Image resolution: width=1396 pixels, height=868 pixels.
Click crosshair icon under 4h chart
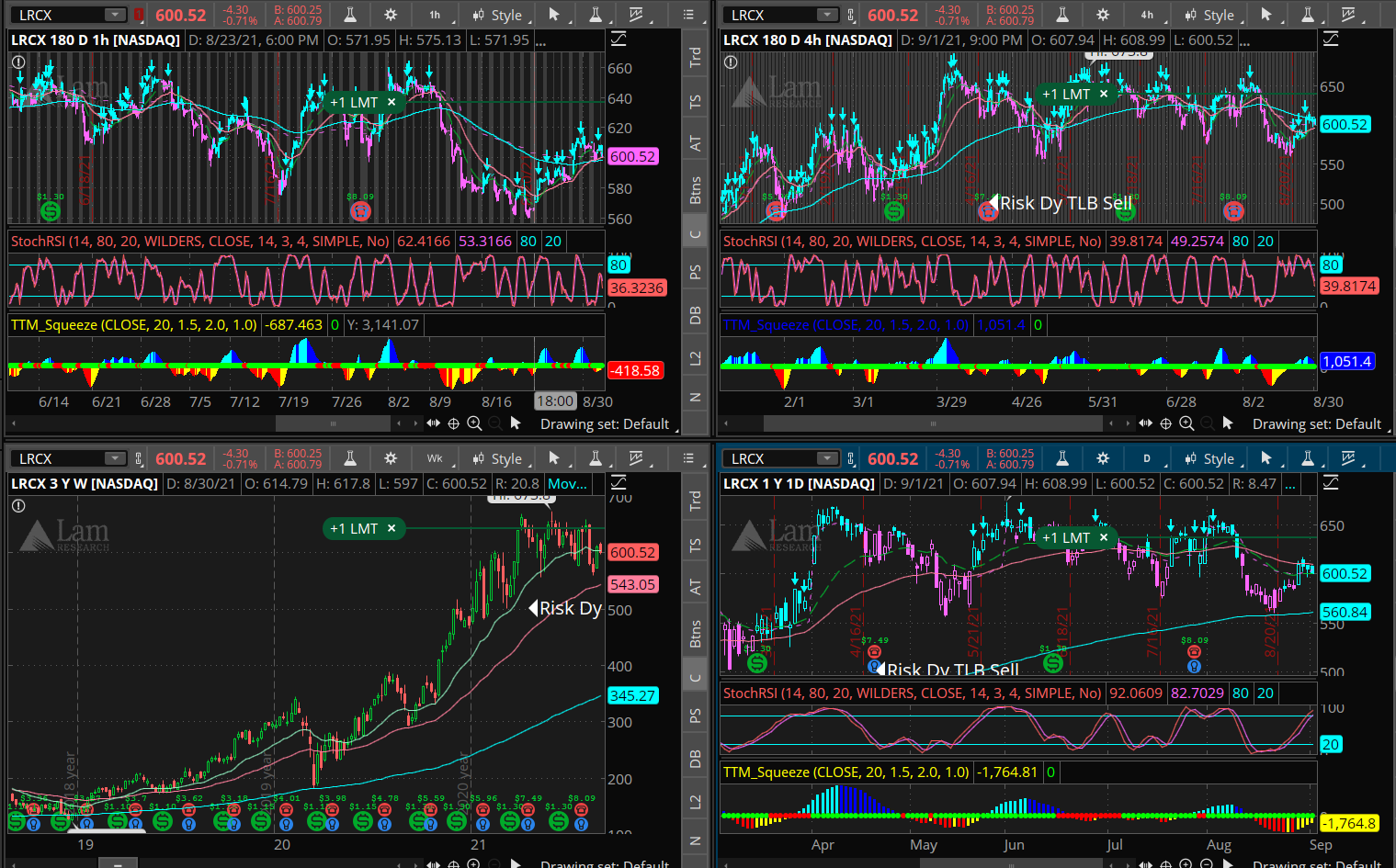pyautogui.click(x=1165, y=423)
